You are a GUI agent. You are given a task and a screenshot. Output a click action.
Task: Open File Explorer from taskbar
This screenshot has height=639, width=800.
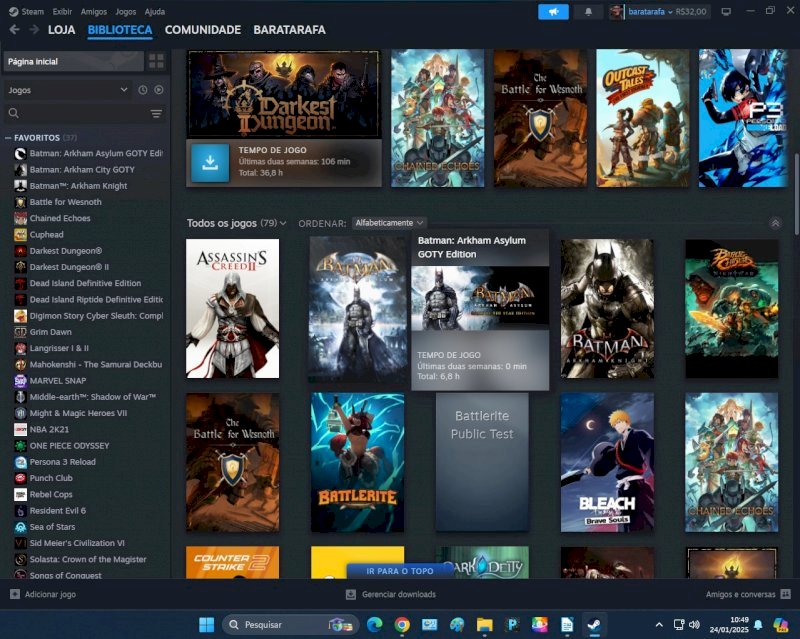(485, 624)
